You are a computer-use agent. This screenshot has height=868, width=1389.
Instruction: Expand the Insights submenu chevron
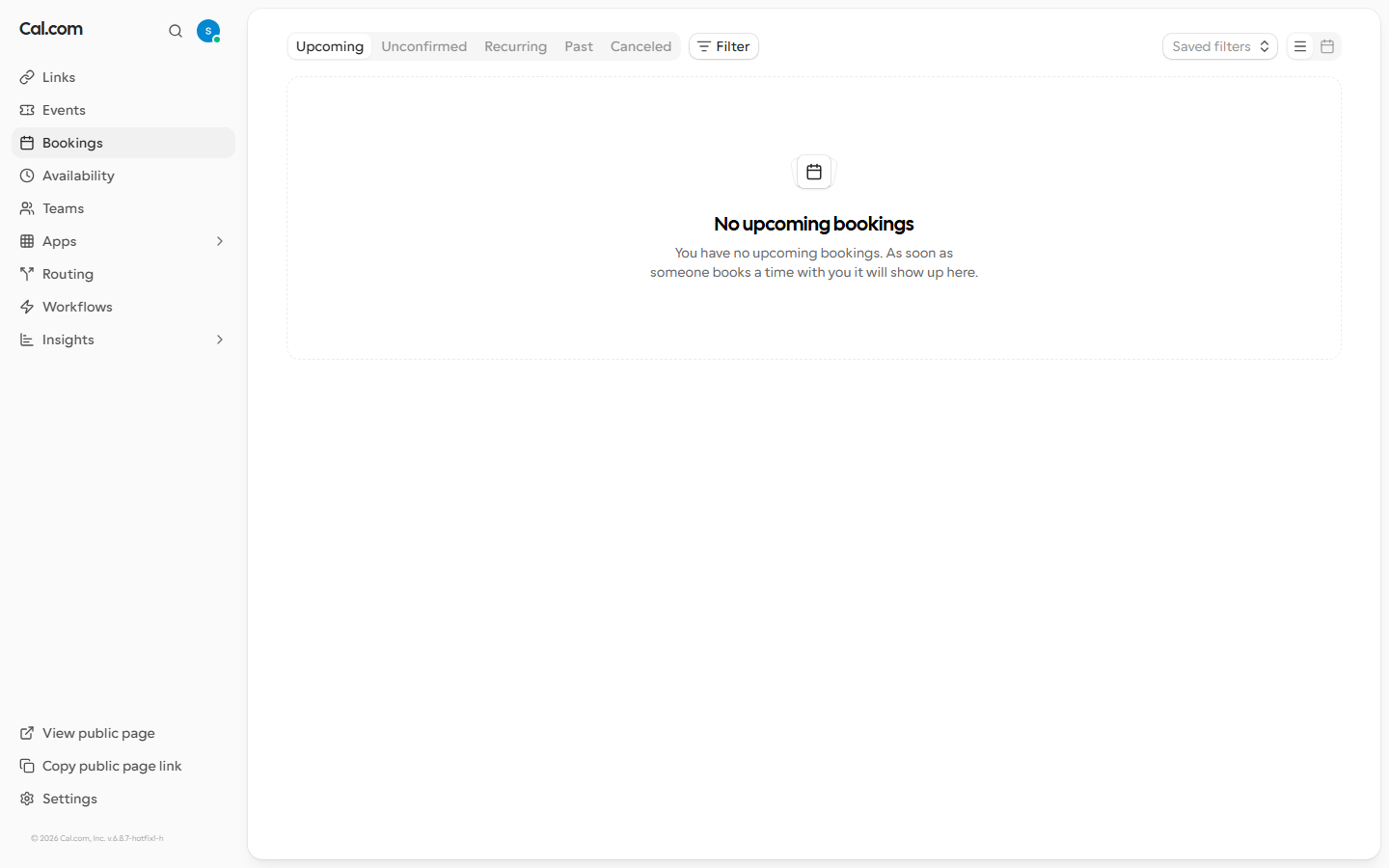220,339
